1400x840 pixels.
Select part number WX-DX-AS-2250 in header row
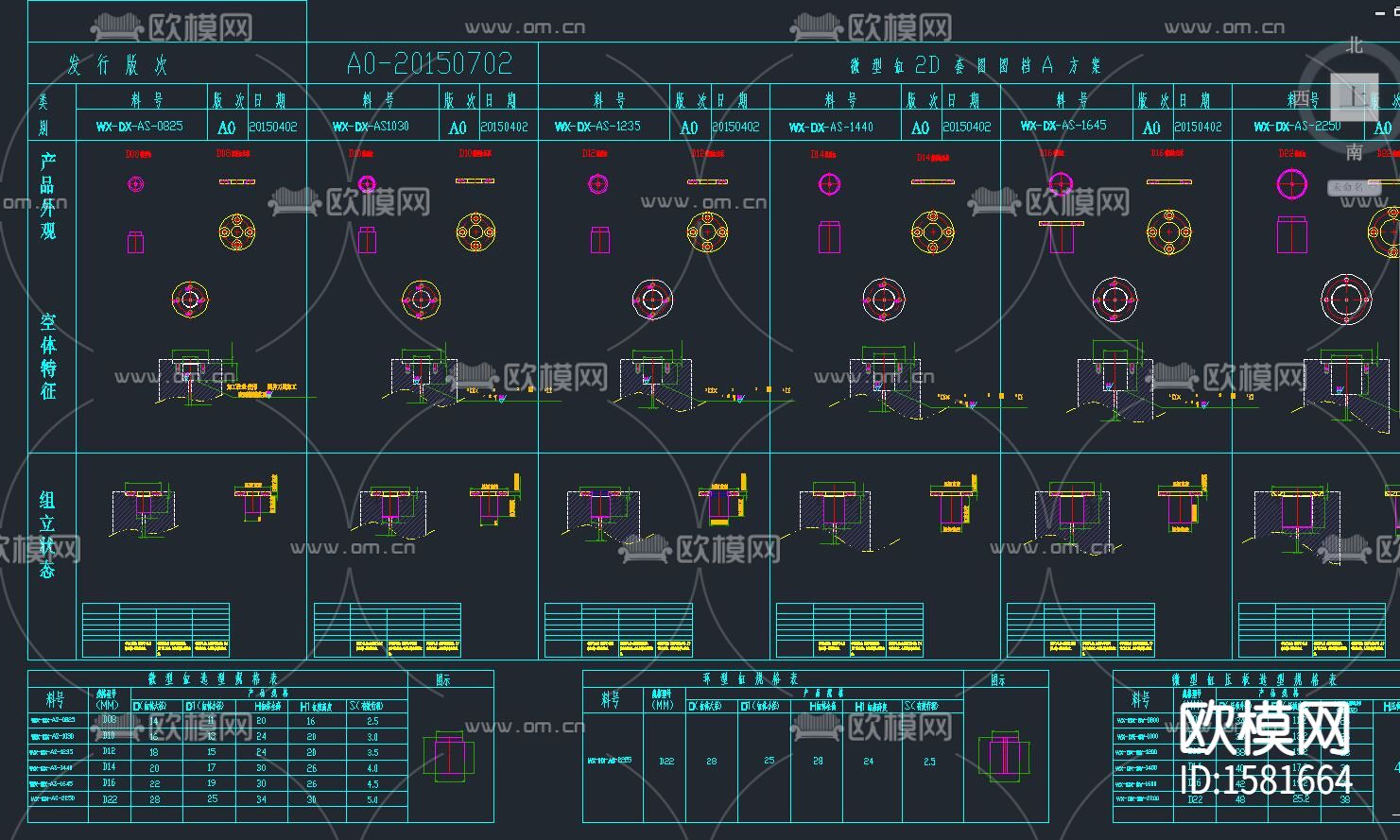click(1297, 126)
